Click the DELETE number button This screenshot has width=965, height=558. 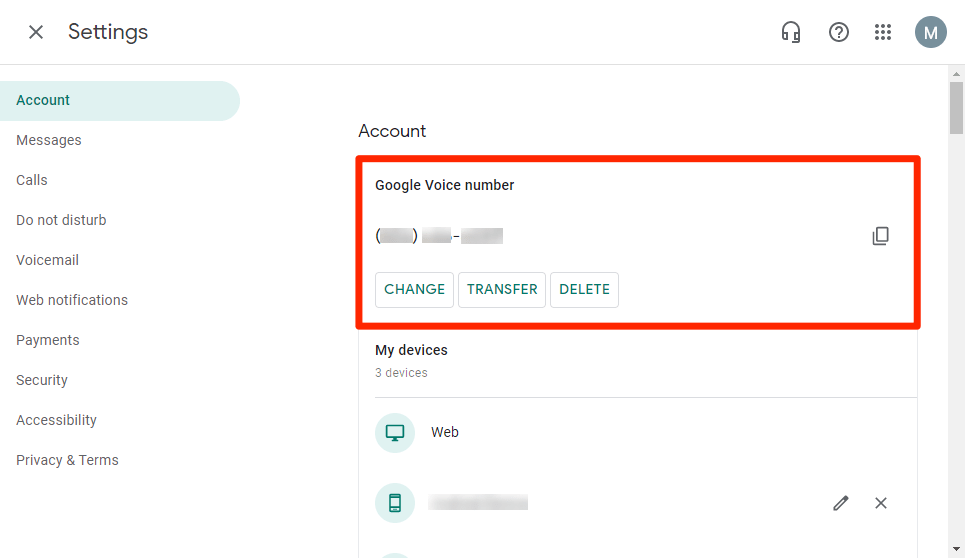[x=584, y=290]
